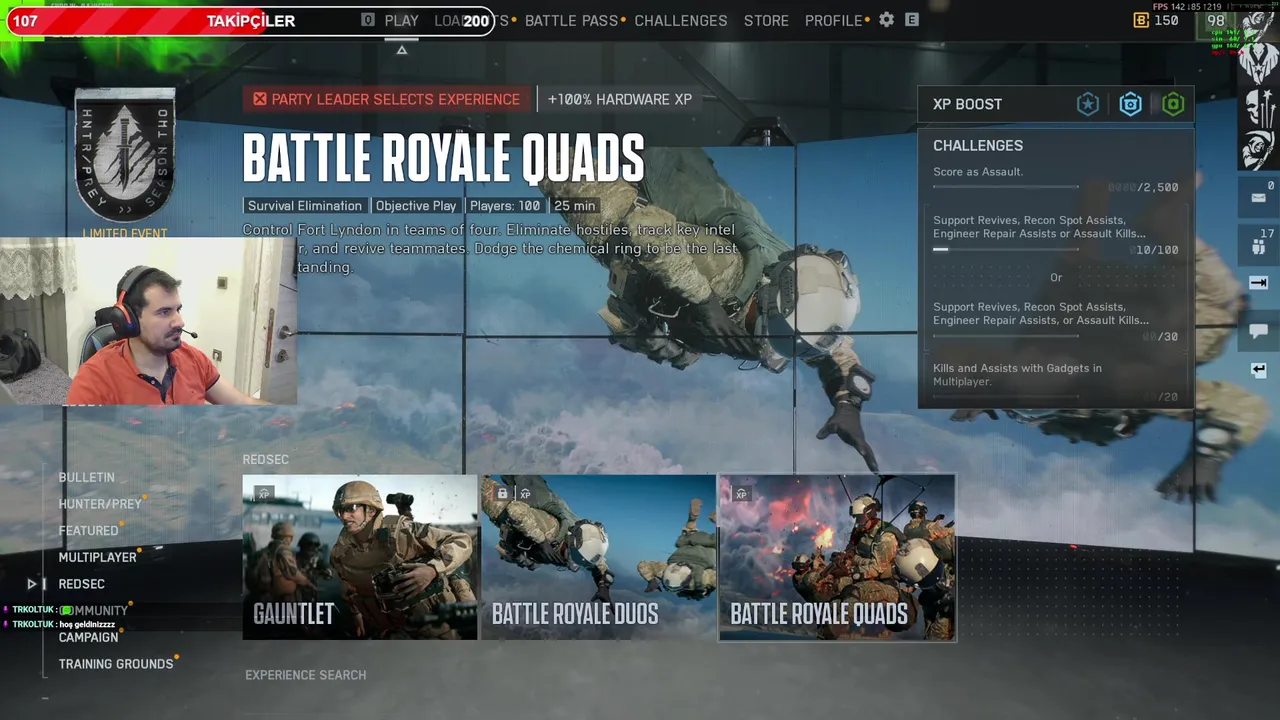This screenshot has height=720, width=1280.
Task: Click the Players: 100 tag
Action: pos(505,206)
